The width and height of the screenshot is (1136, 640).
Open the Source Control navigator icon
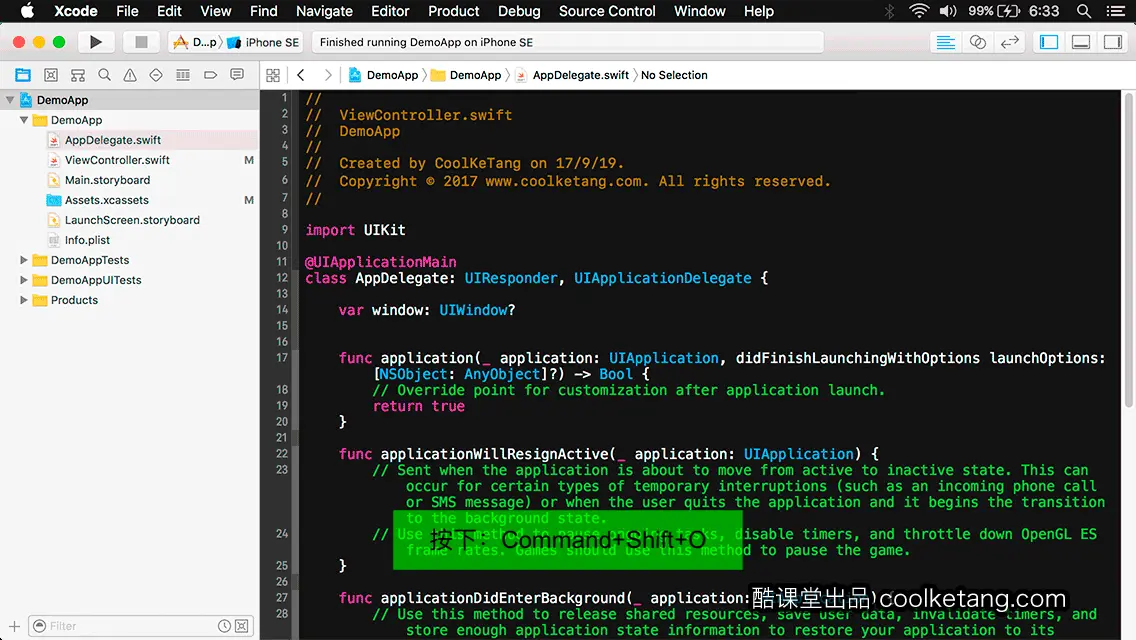(51, 75)
